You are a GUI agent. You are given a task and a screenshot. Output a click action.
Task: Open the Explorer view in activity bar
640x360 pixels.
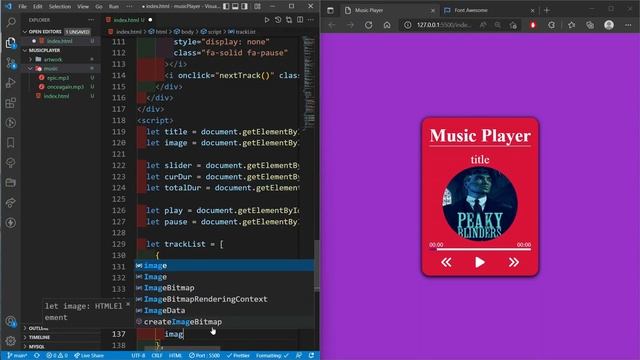point(11,42)
